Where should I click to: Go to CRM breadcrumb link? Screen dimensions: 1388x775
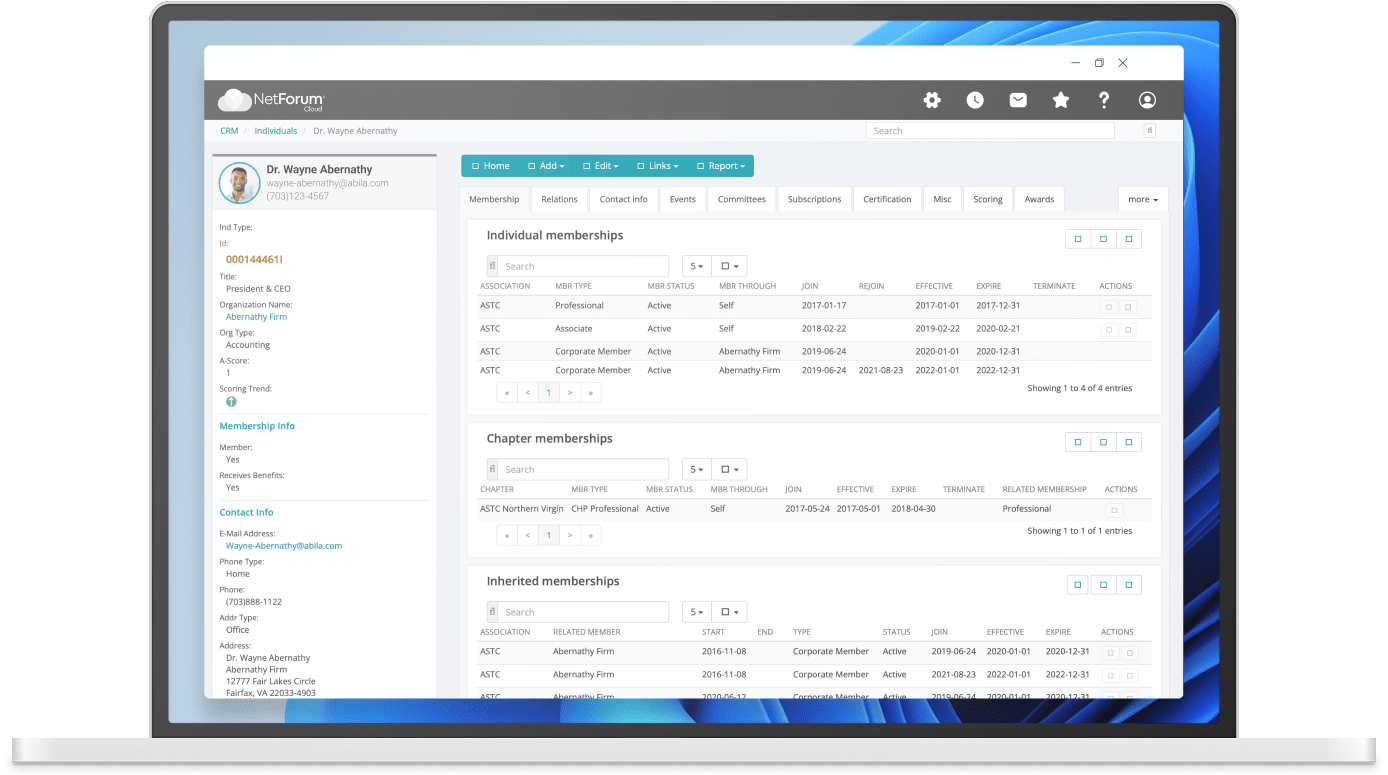click(x=229, y=131)
